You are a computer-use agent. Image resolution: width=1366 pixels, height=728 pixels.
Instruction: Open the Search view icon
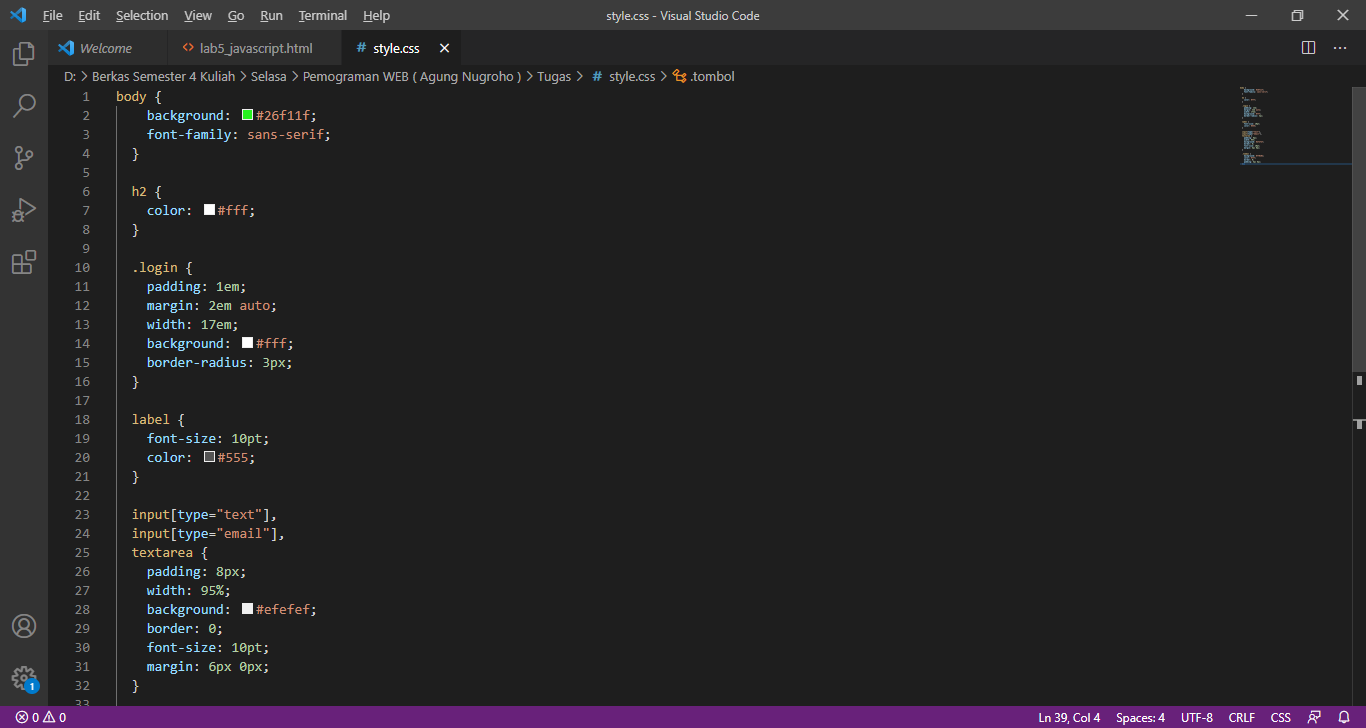coord(23,106)
